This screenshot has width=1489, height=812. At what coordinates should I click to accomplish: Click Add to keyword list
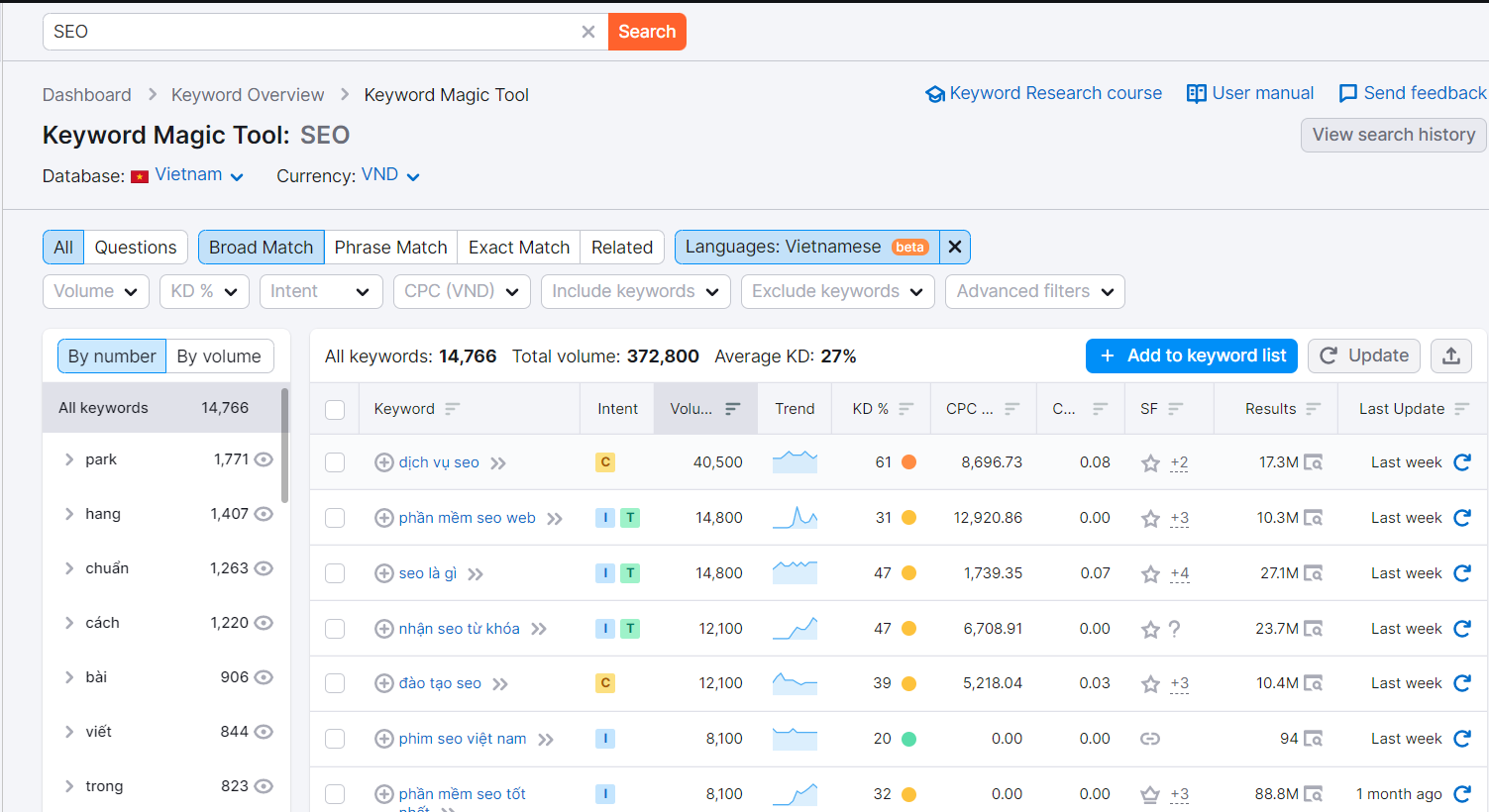(1191, 355)
